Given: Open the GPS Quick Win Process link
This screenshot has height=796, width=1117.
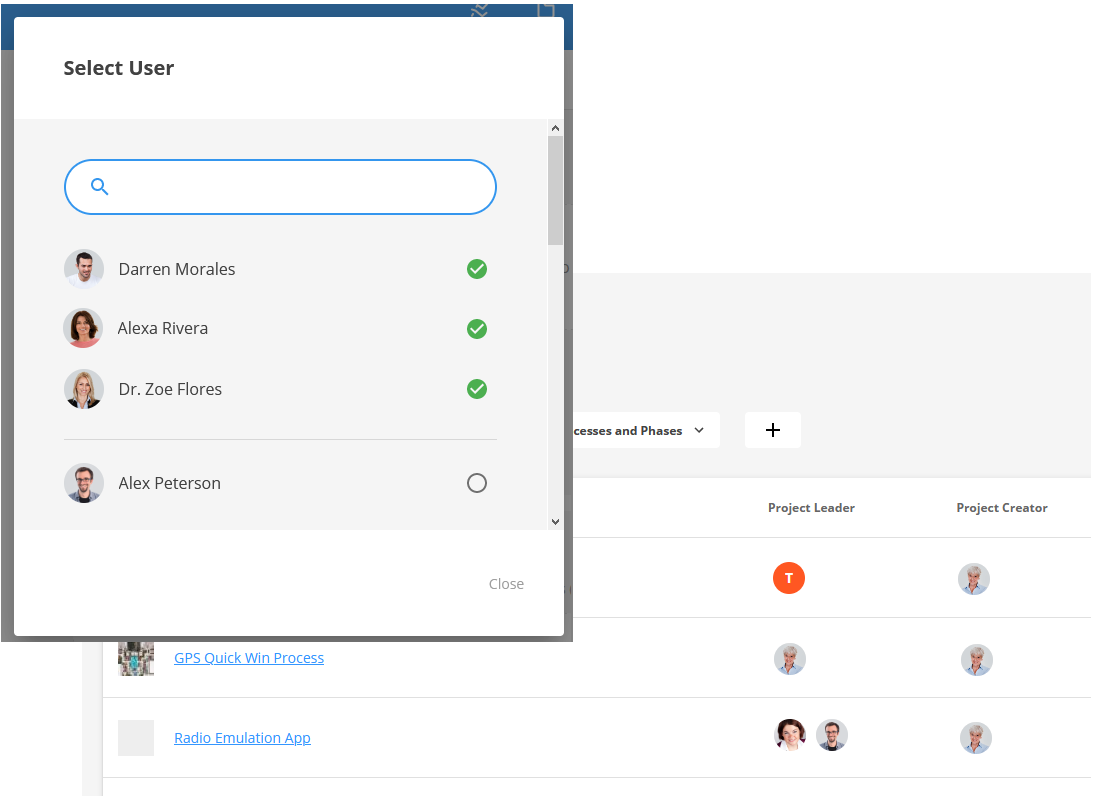Looking at the screenshot, I should [249, 658].
